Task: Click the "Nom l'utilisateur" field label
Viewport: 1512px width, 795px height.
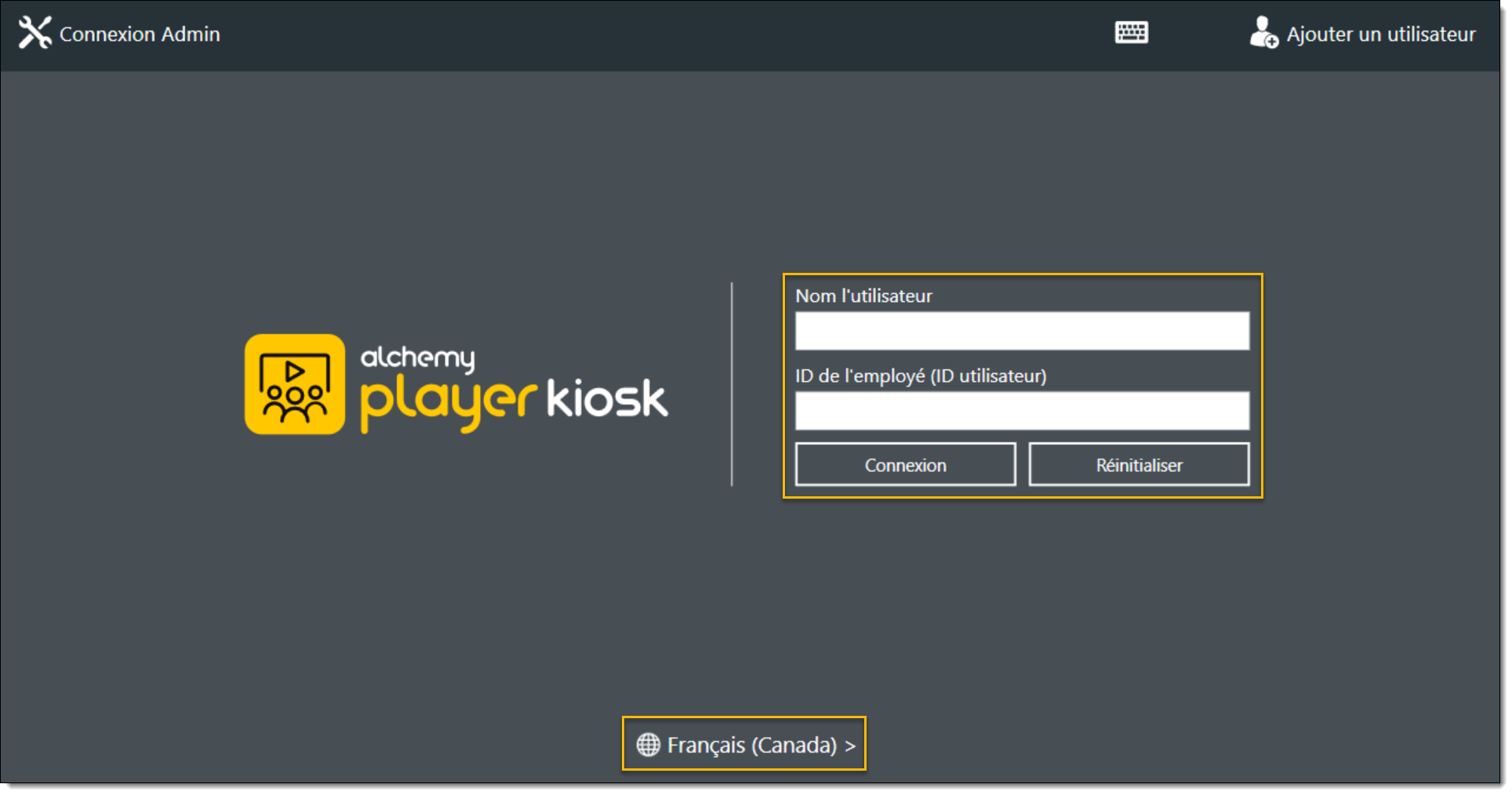Action: [863, 296]
